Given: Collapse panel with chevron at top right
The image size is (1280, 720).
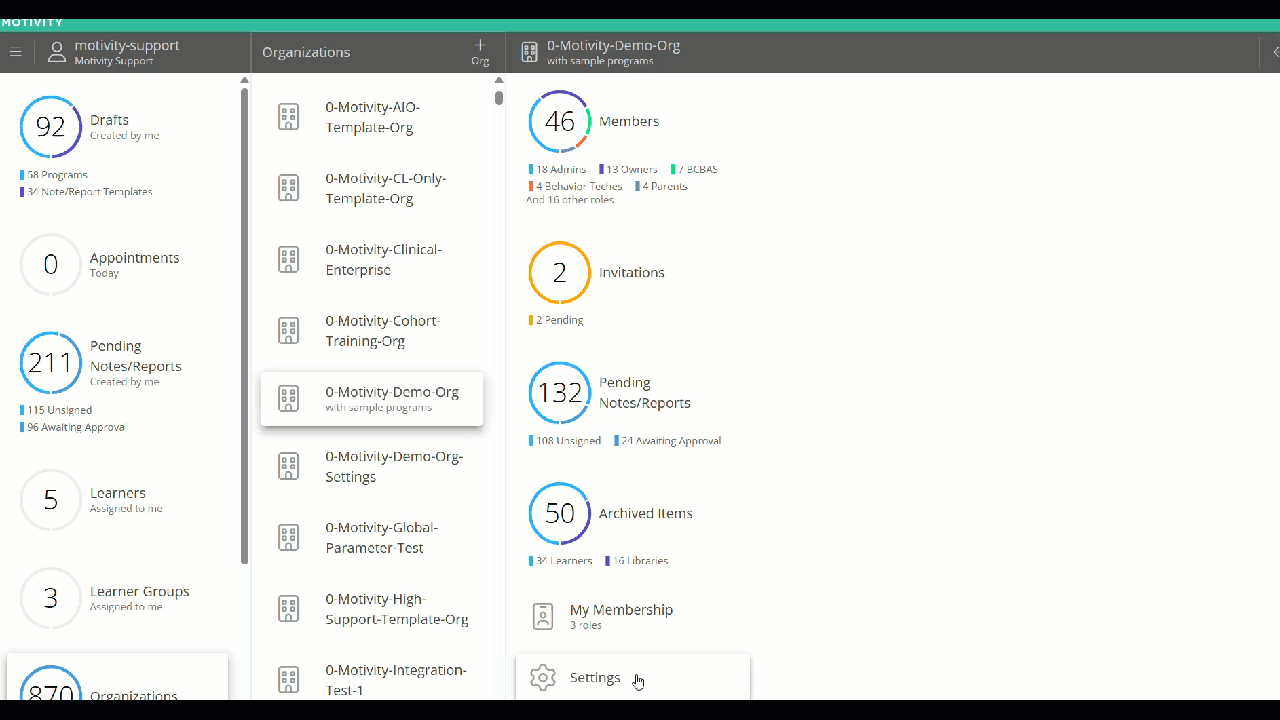Looking at the screenshot, I should pos(1275,52).
